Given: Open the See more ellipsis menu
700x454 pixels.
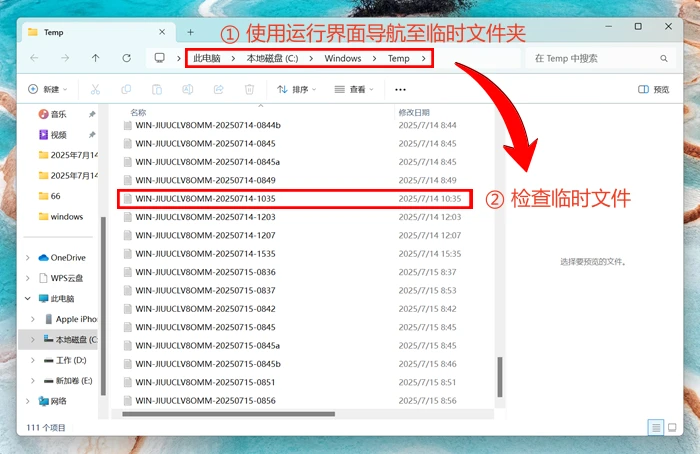Looking at the screenshot, I should pyautogui.click(x=400, y=90).
